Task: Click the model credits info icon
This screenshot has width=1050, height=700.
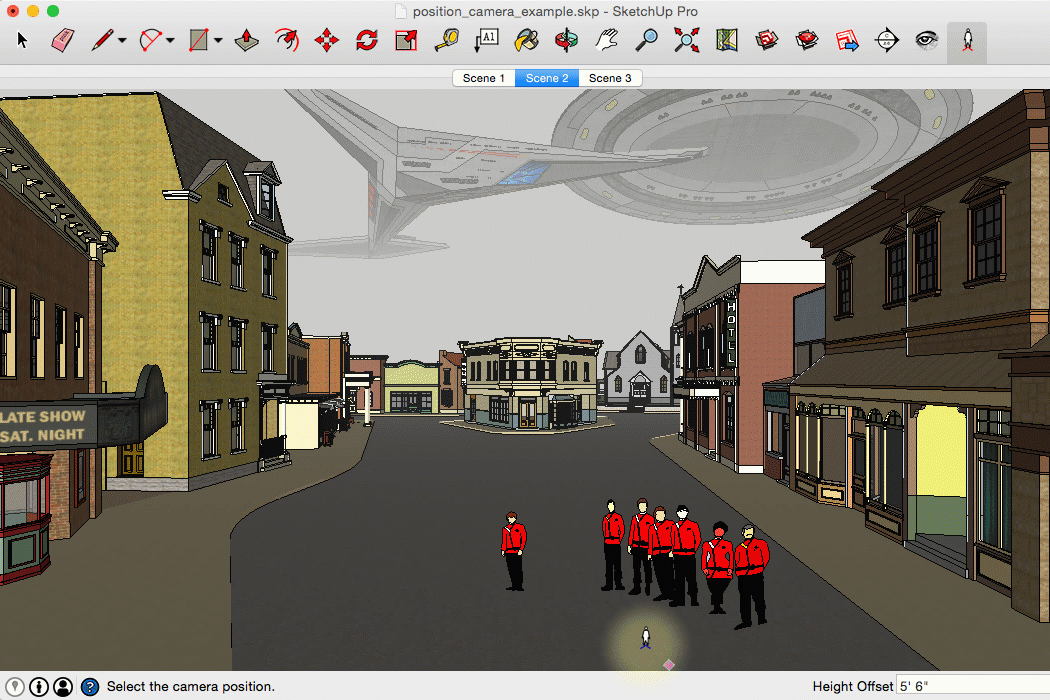Action: [x=39, y=687]
